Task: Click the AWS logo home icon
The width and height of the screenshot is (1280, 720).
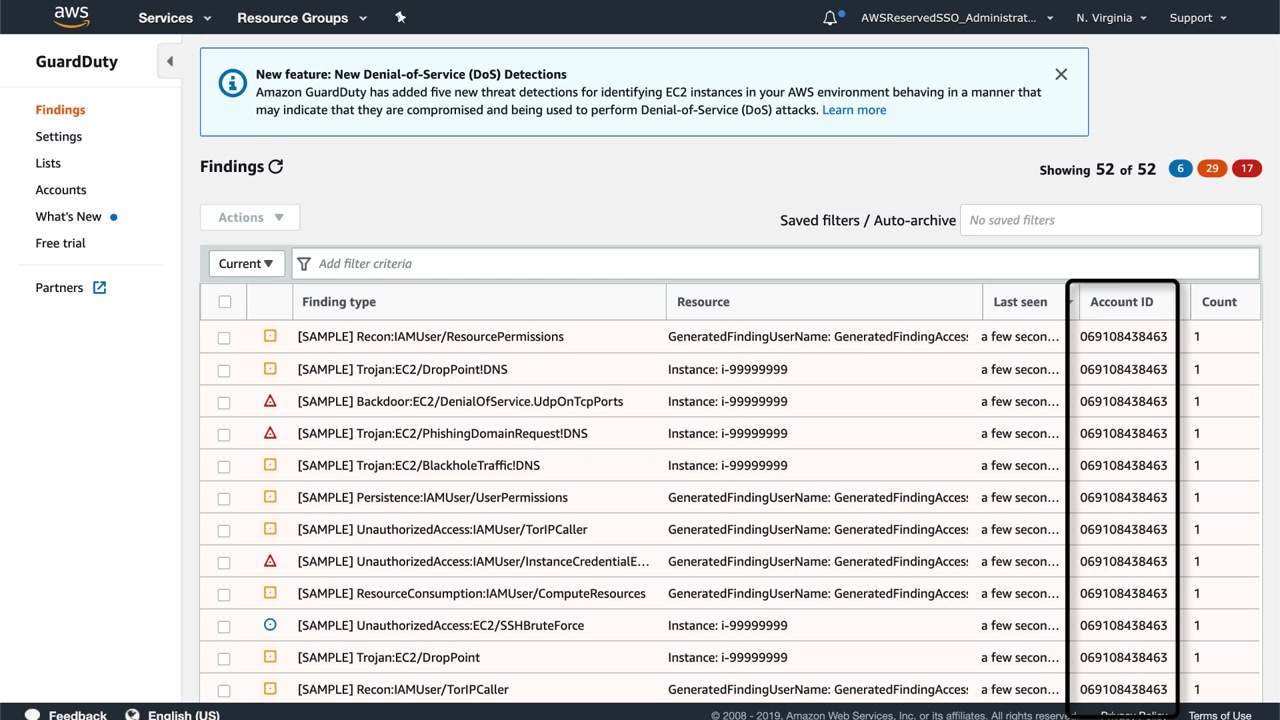Action: point(71,17)
